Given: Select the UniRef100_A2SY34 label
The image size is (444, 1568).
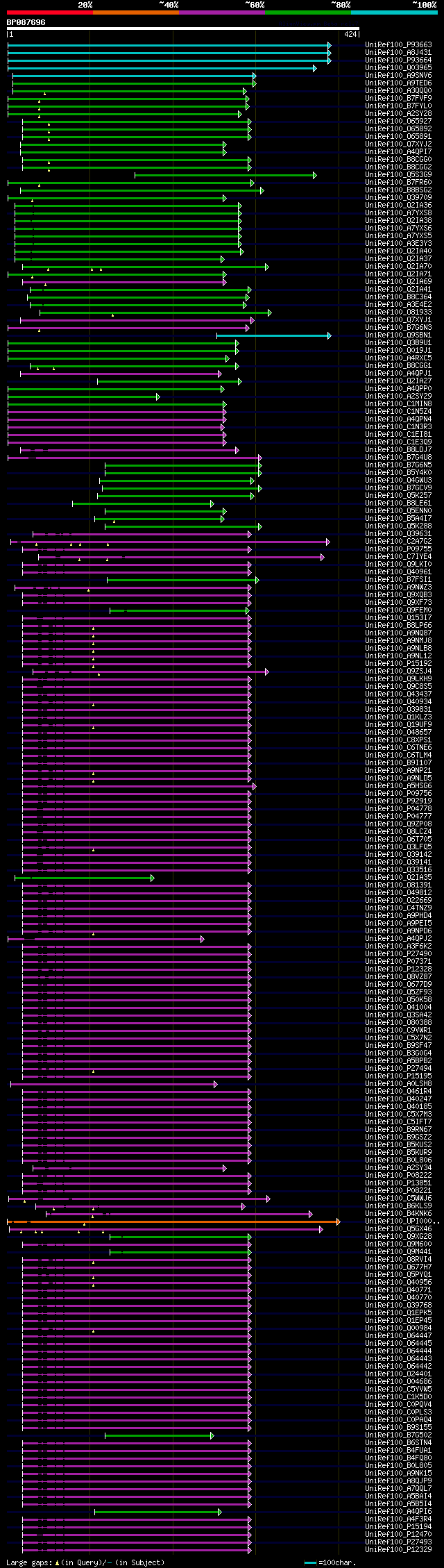Looking at the screenshot, I should (x=398, y=1168).
